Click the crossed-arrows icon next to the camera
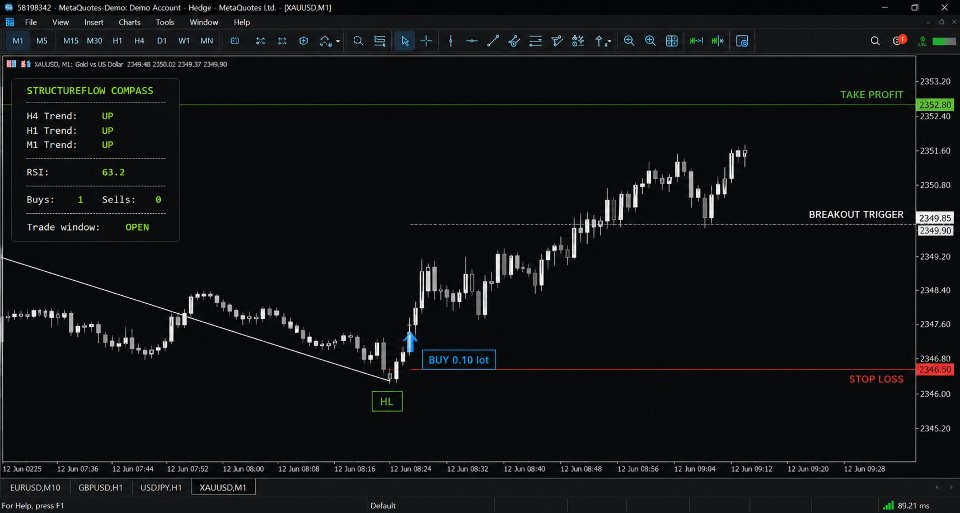 coord(260,41)
